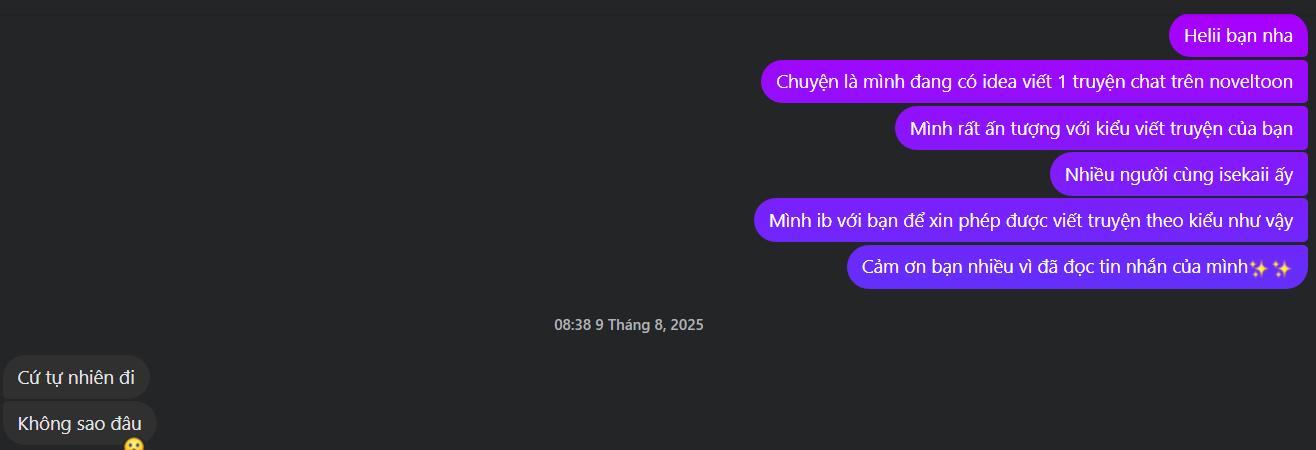Click the received 'Không sao đâu' message

click(x=80, y=423)
